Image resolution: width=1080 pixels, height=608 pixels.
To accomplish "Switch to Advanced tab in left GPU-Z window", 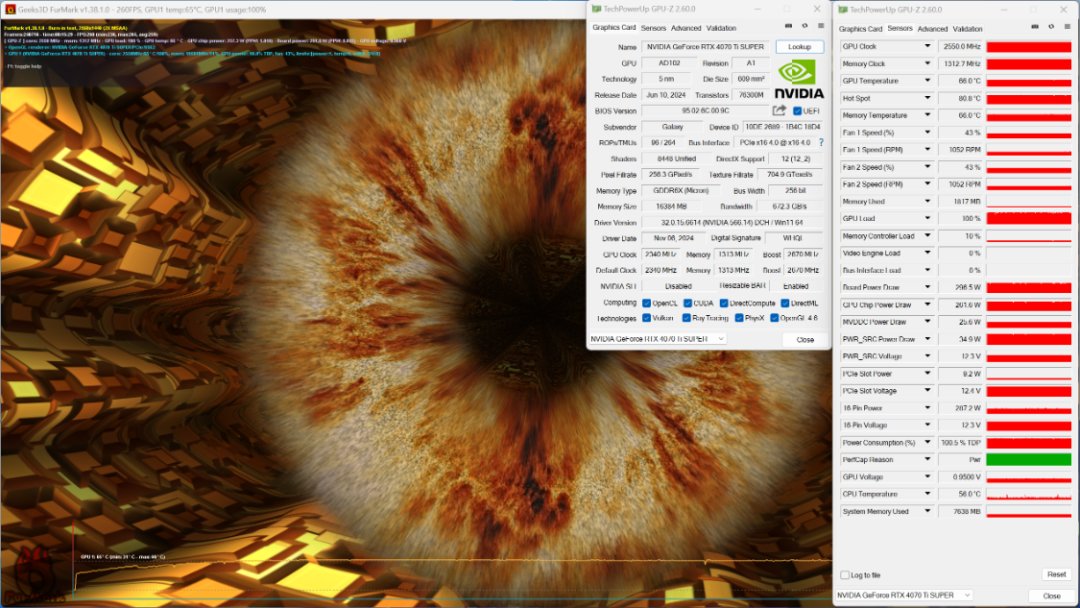I will tap(686, 28).
